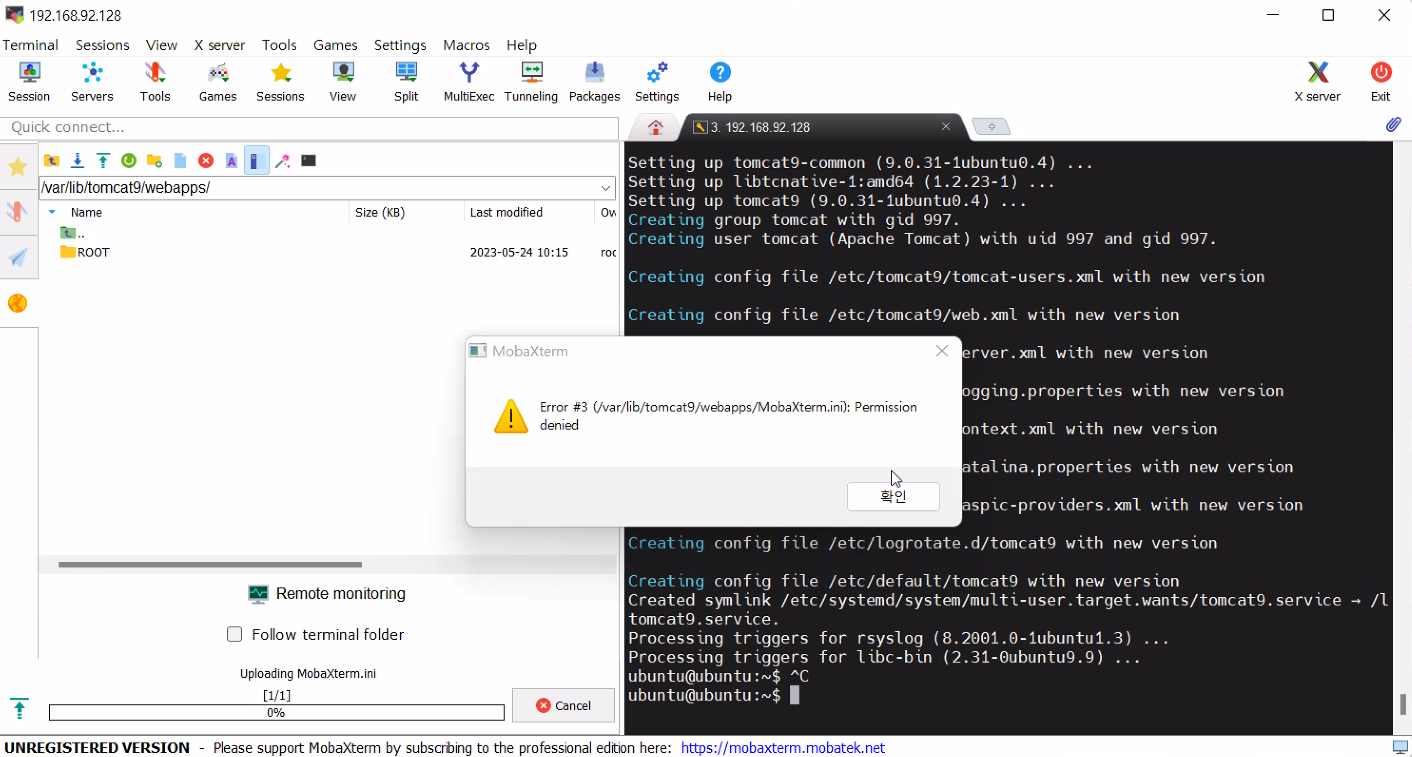Create new folder in SFTP browser
Viewport: 1412px width, 757px height.
coord(154,160)
